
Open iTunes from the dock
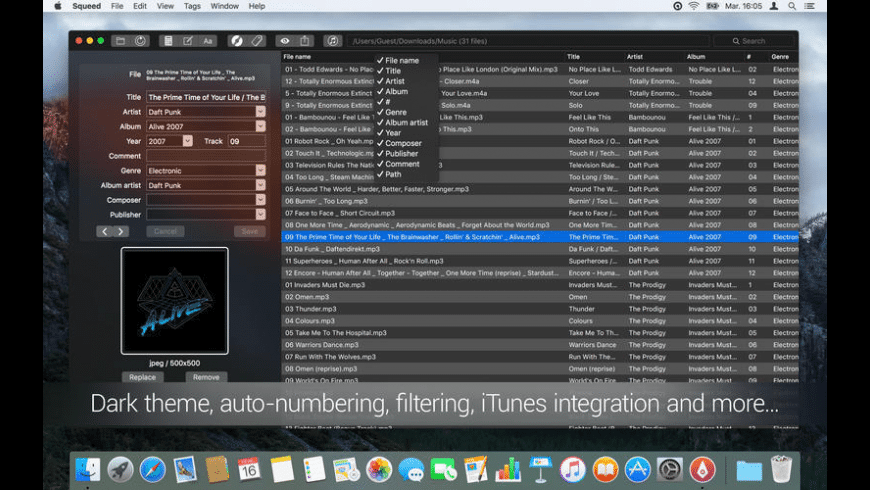pos(573,469)
